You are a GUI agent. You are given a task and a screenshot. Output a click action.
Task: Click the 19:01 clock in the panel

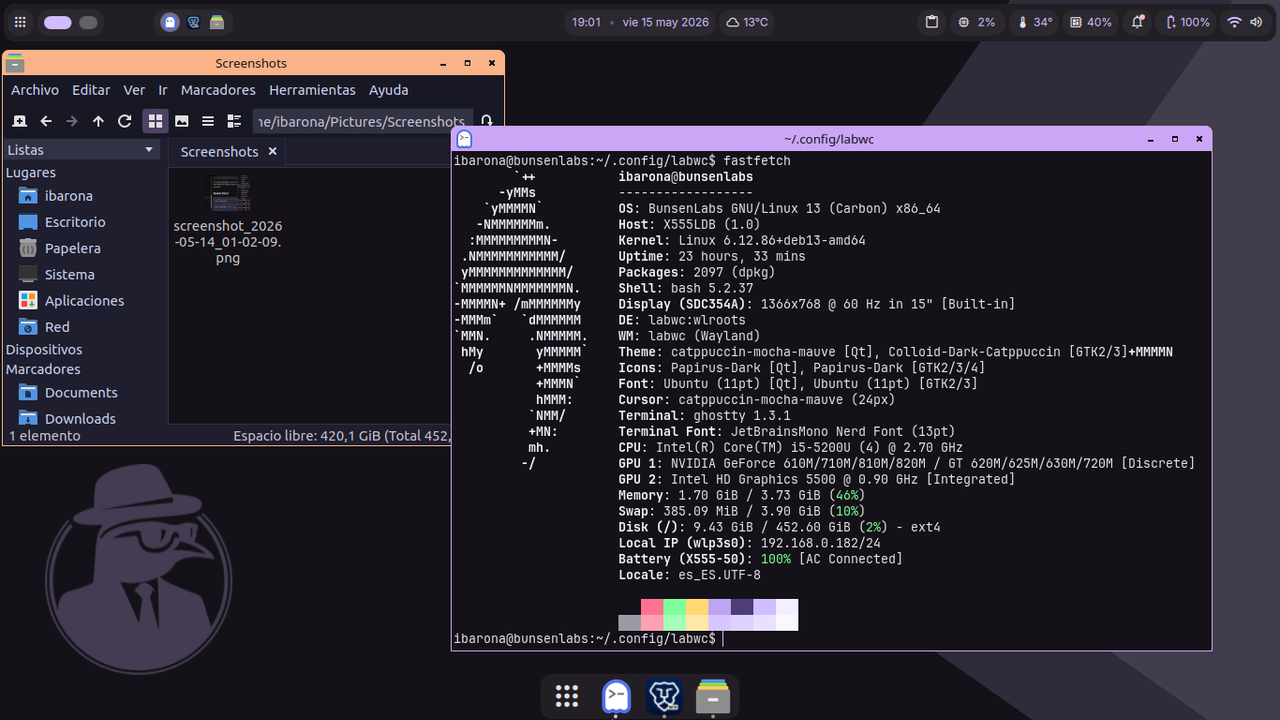coord(586,22)
